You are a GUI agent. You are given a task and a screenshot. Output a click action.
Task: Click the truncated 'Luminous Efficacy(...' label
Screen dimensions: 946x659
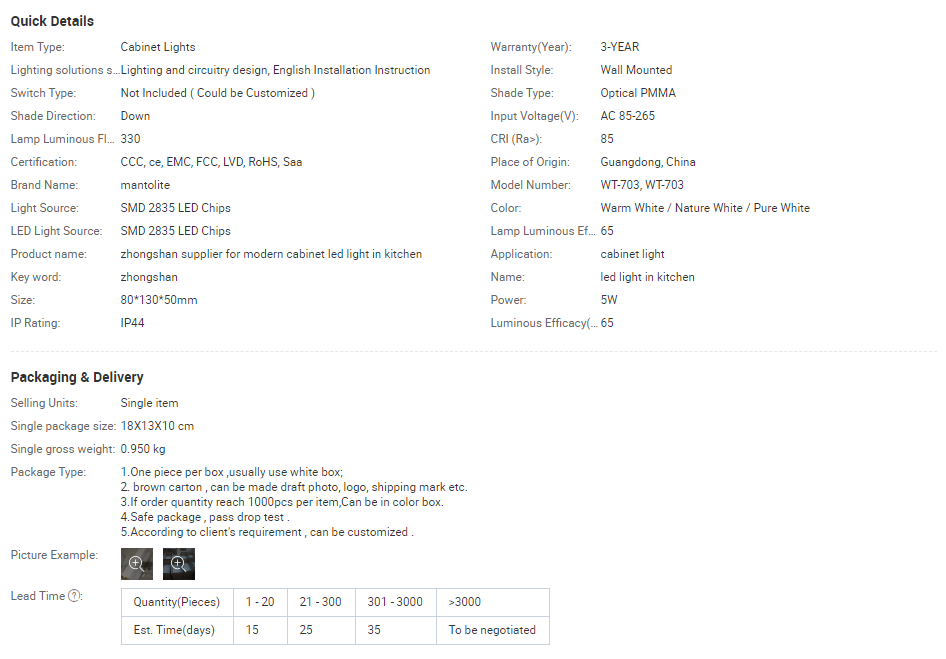pyautogui.click(x=543, y=323)
